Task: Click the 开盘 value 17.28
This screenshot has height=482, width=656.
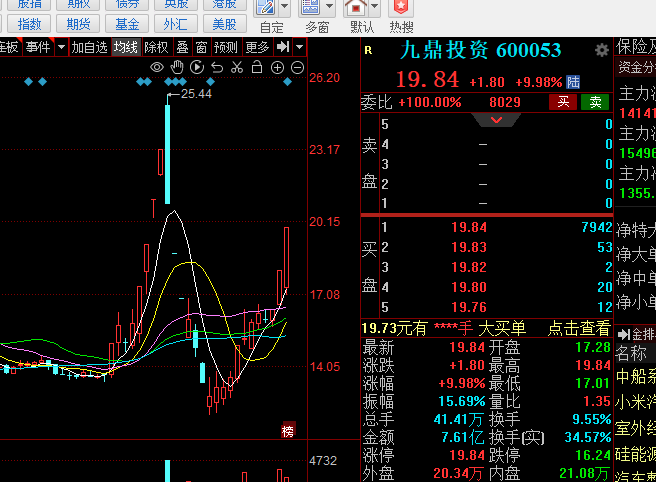Action: [x=593, y=347]
